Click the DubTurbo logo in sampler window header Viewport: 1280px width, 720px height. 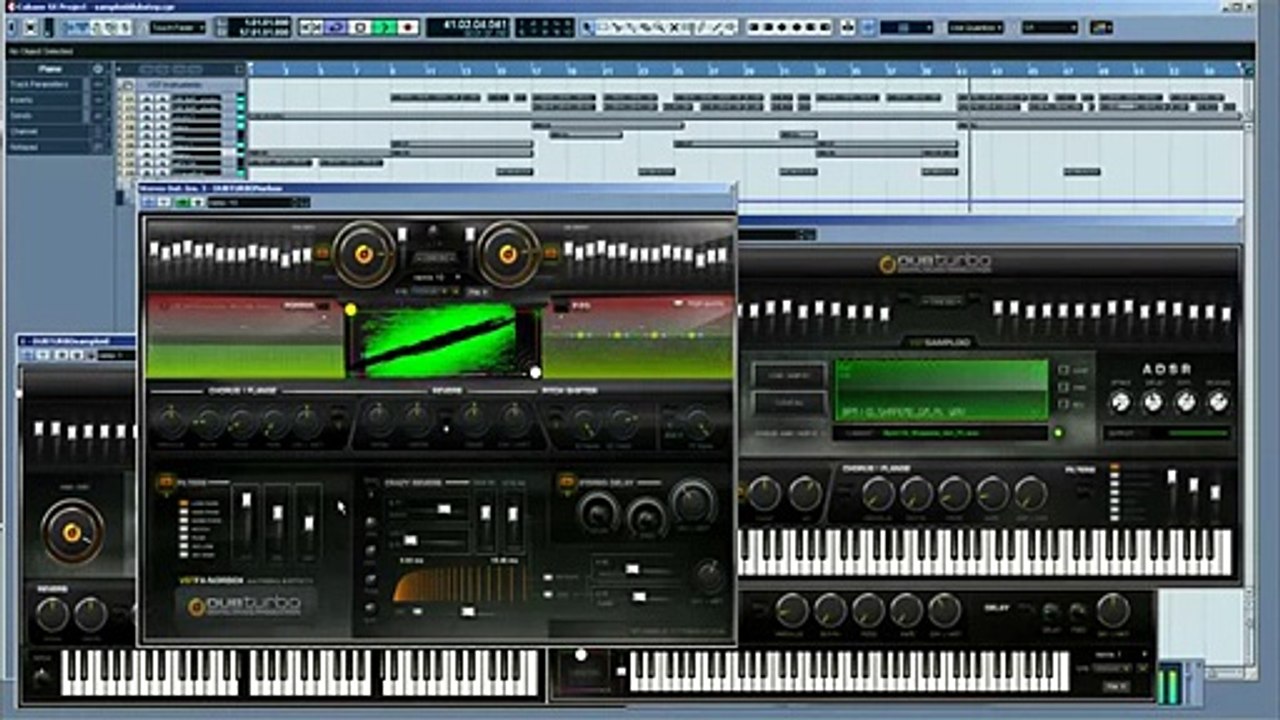pyautogui.click(x=935, y=263)
